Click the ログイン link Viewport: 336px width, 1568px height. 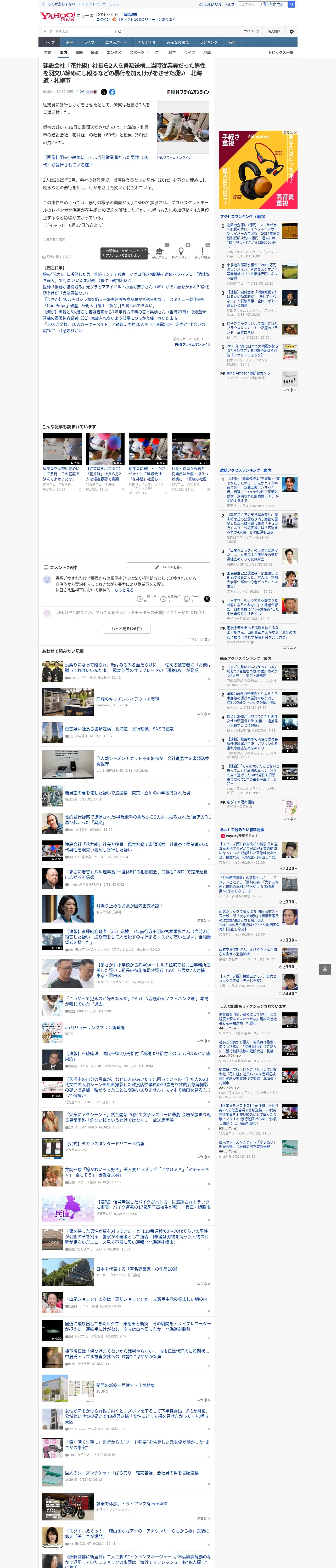[103, 20]
